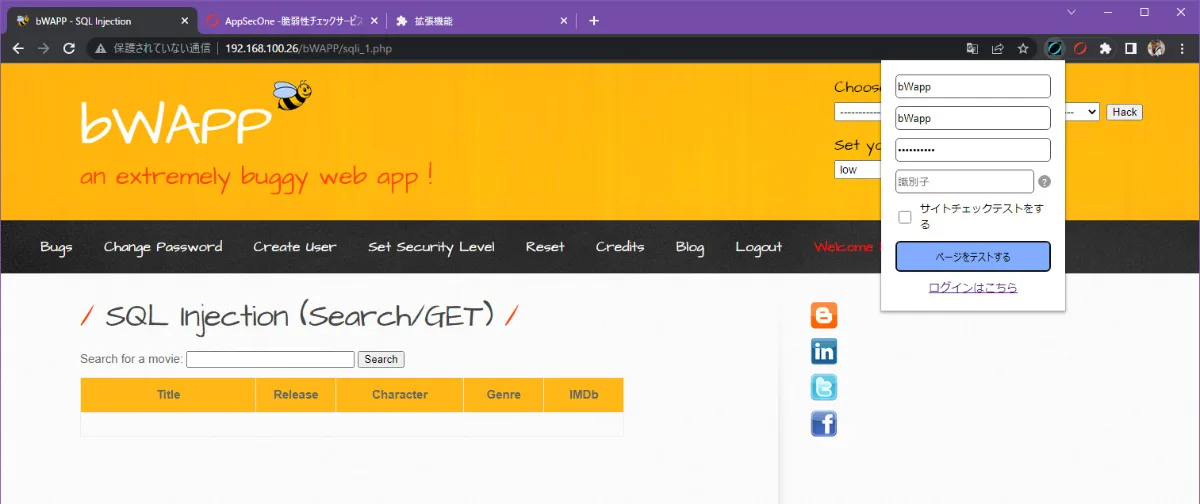
Task: Click the ページをテストする button
Action: (973, 257)
